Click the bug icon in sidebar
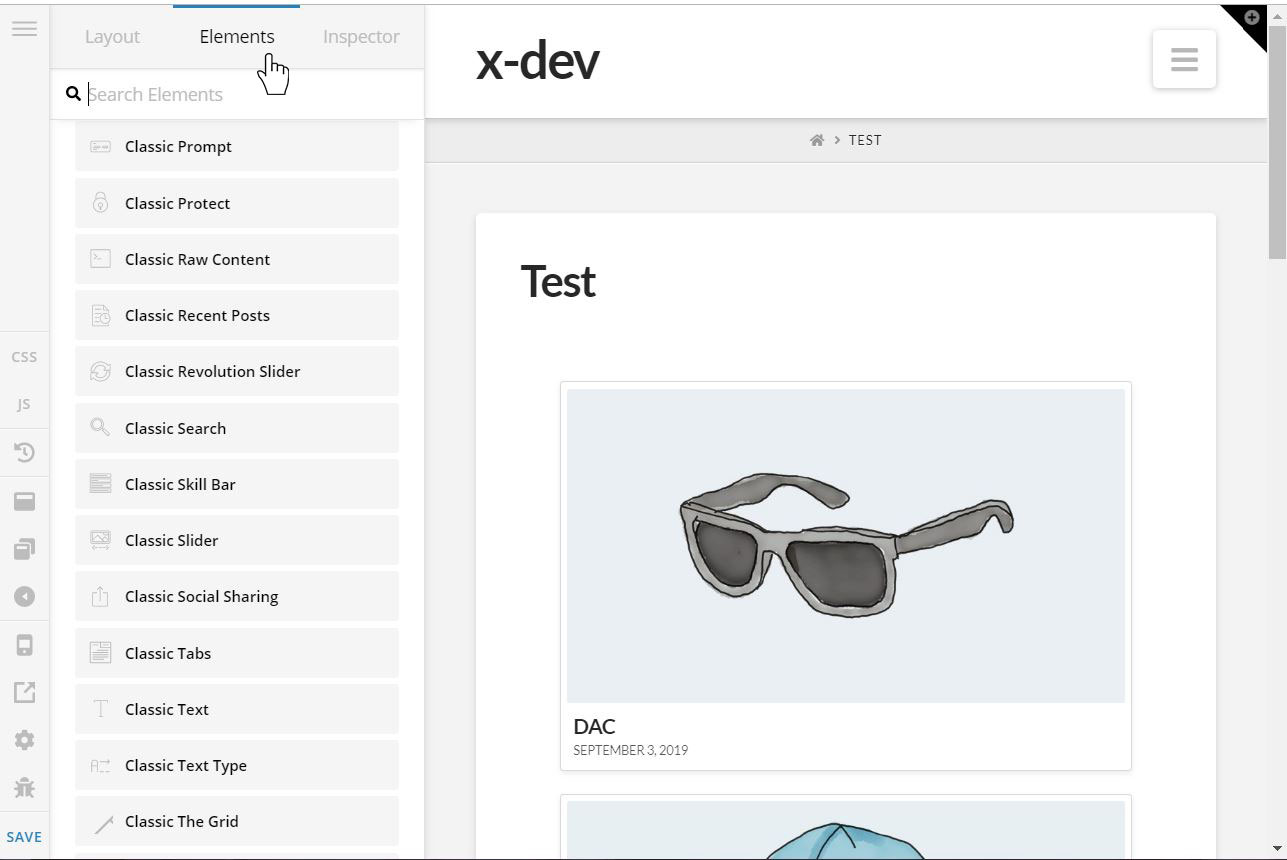Viewport: 1287px width, 860px height. pyautogui.click(x=24, y=788)
